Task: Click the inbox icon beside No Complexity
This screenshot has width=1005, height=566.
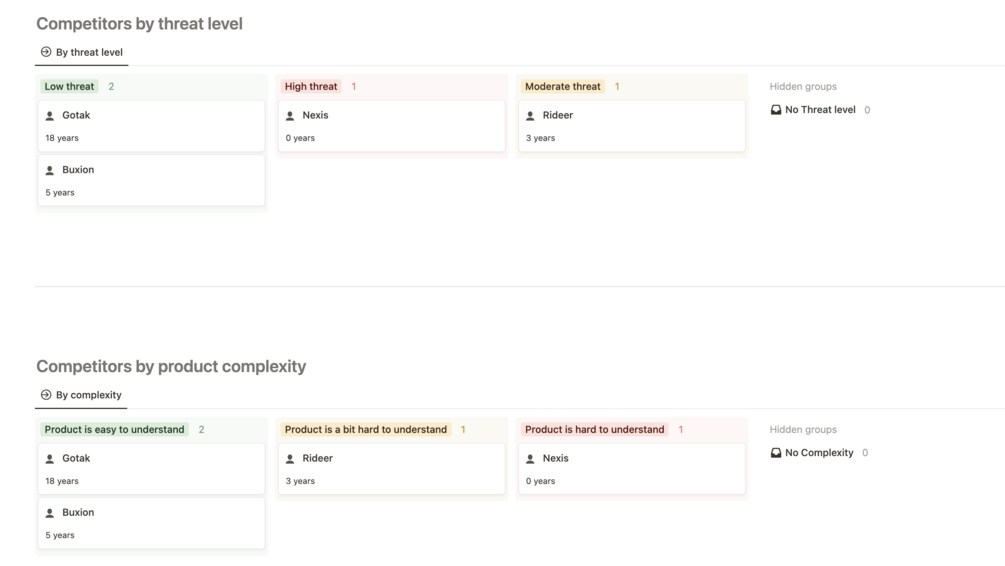Action: click(x=776, y=453)
